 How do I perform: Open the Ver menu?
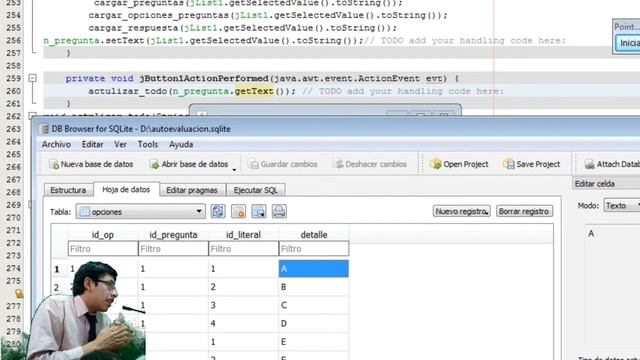(120, 144)
